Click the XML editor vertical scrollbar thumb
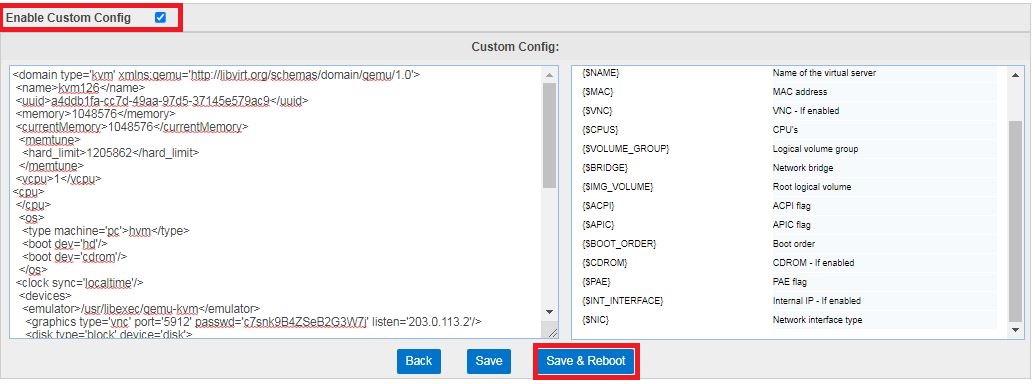 point(550,135)
